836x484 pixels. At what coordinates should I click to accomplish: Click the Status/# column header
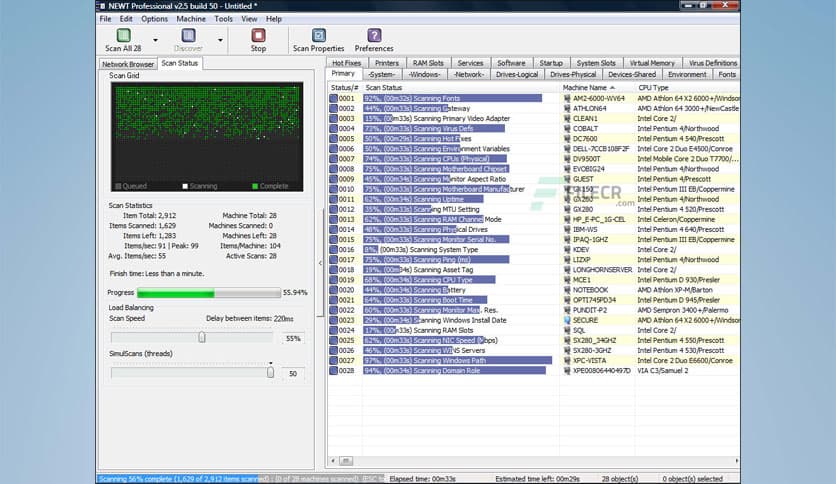tap(344, 87)
